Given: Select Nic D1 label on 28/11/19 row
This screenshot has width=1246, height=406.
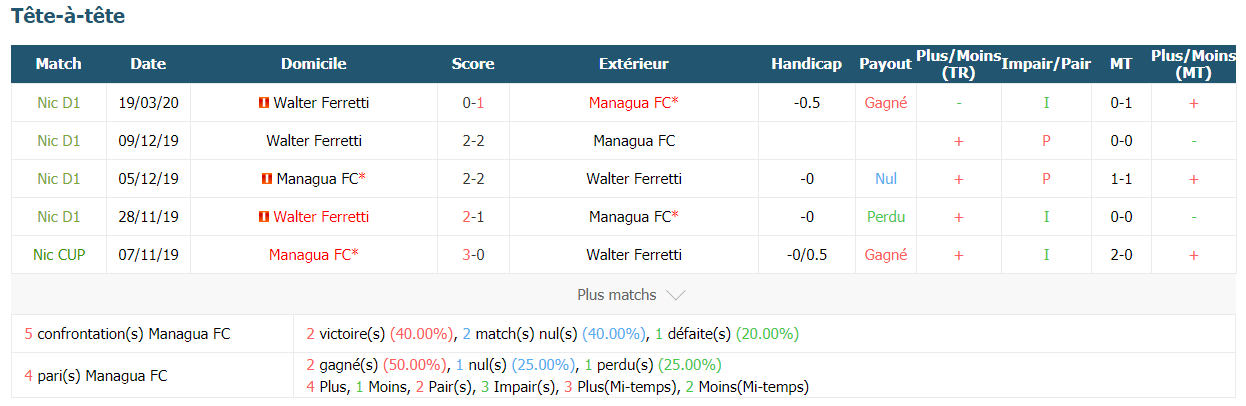Looking at the screenshot, I should 59,217.
